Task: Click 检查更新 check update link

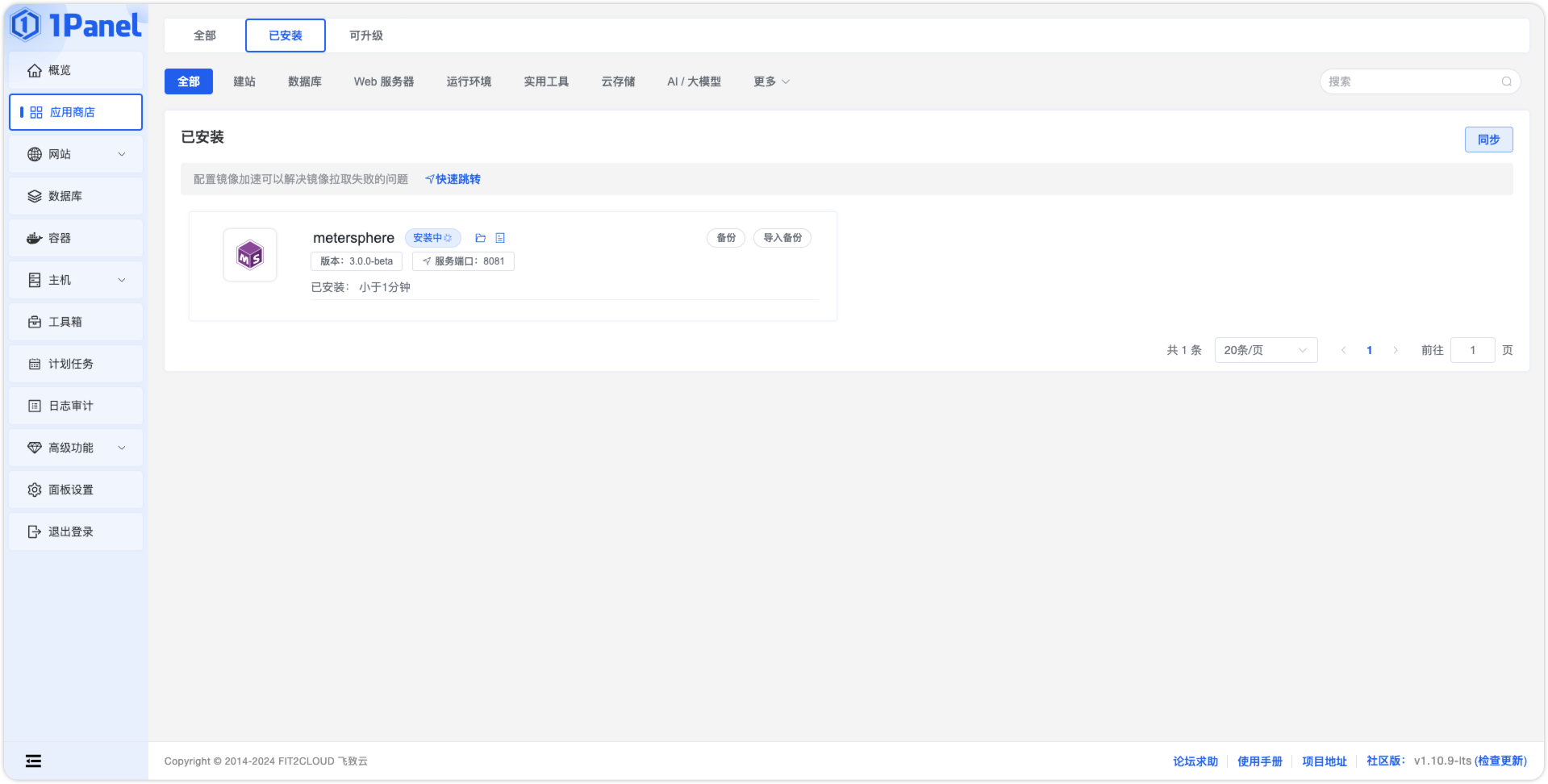Action: (x=1500, y=761)
